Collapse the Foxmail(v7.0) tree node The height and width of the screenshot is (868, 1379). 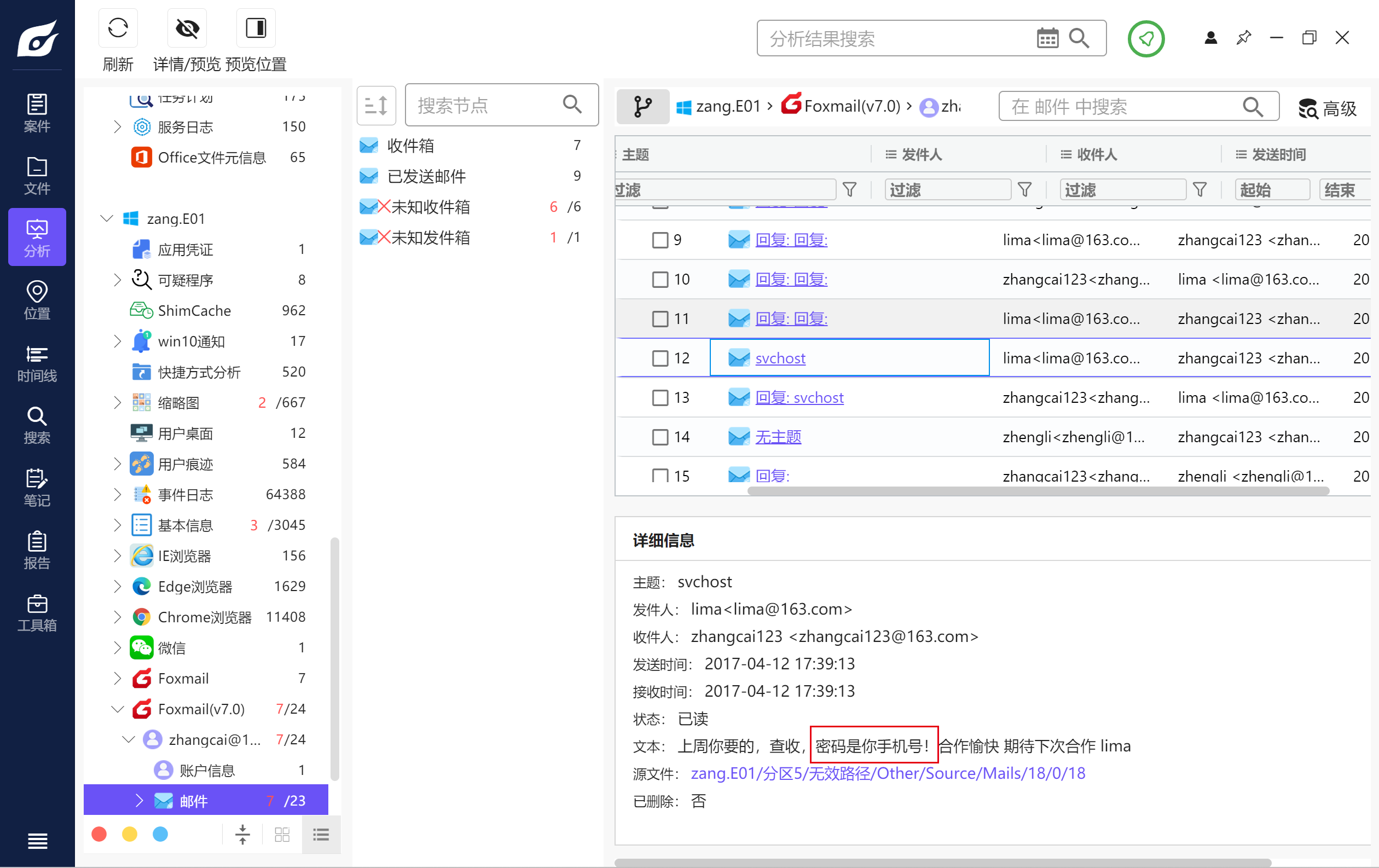point(118,709)
